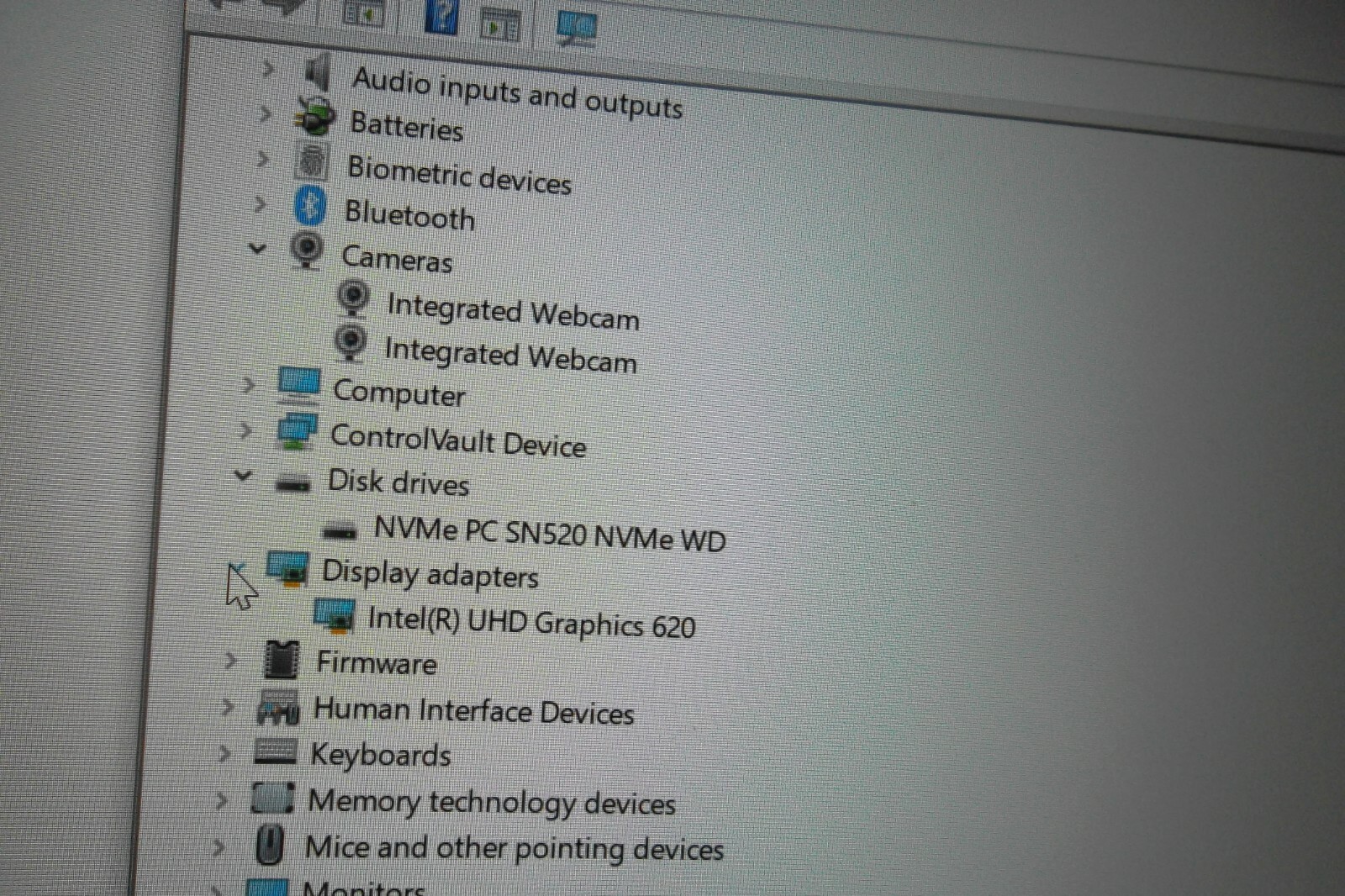Expand the Memory technology devices category
This screenshot has height=896, width=1345.
pos(221,799)
